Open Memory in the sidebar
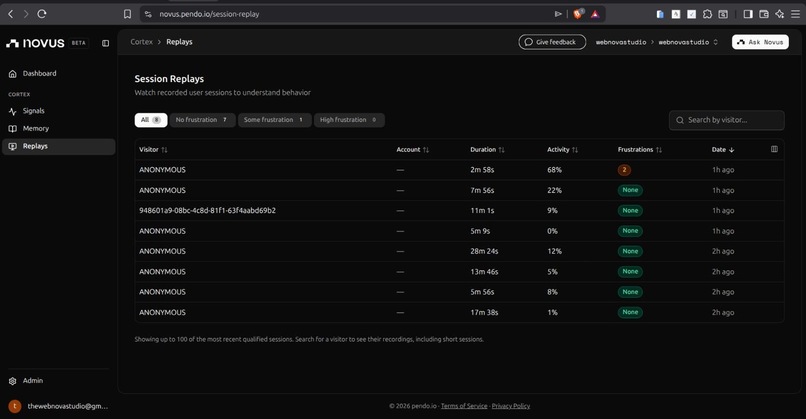 (x=59, y=129)
